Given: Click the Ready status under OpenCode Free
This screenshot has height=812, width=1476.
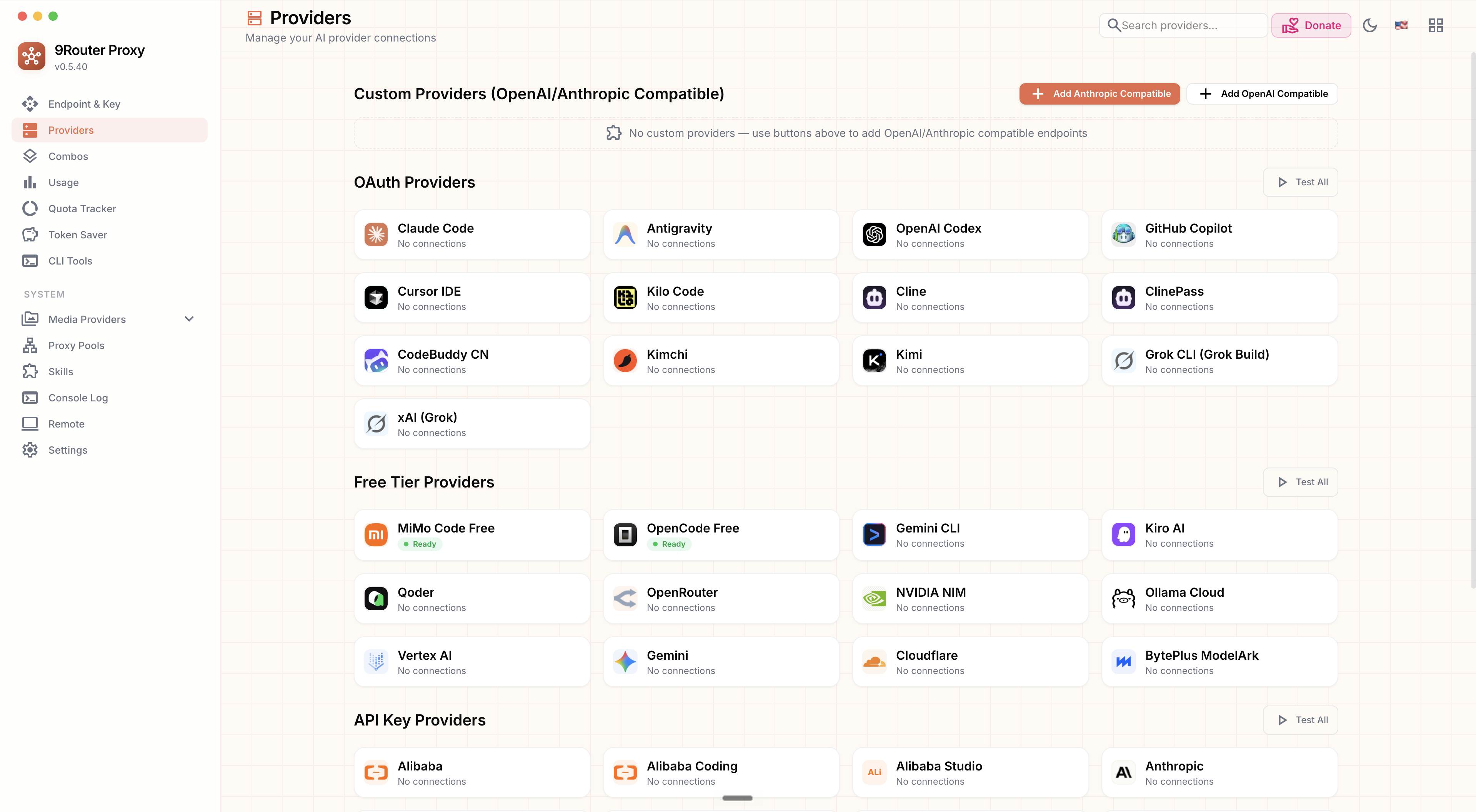Looking at the screenshot, I should (x=669, y=544).
